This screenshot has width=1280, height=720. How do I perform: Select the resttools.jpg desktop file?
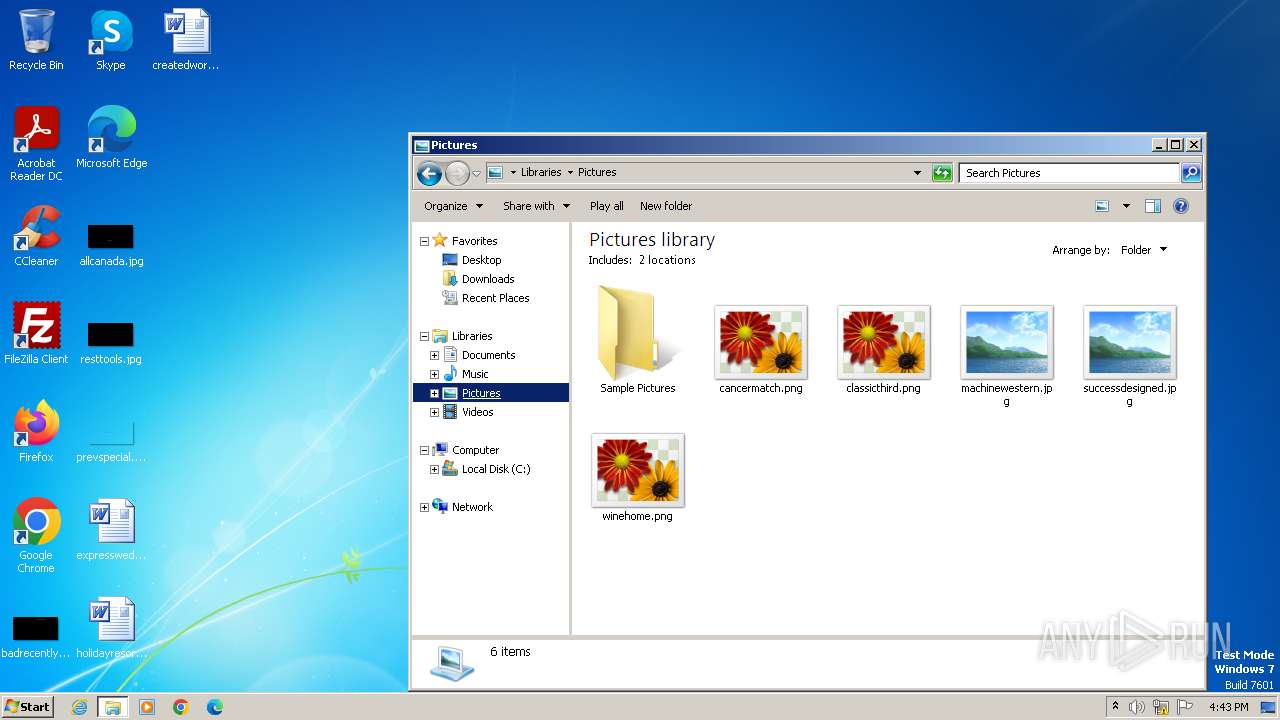[x=111, y=342]
